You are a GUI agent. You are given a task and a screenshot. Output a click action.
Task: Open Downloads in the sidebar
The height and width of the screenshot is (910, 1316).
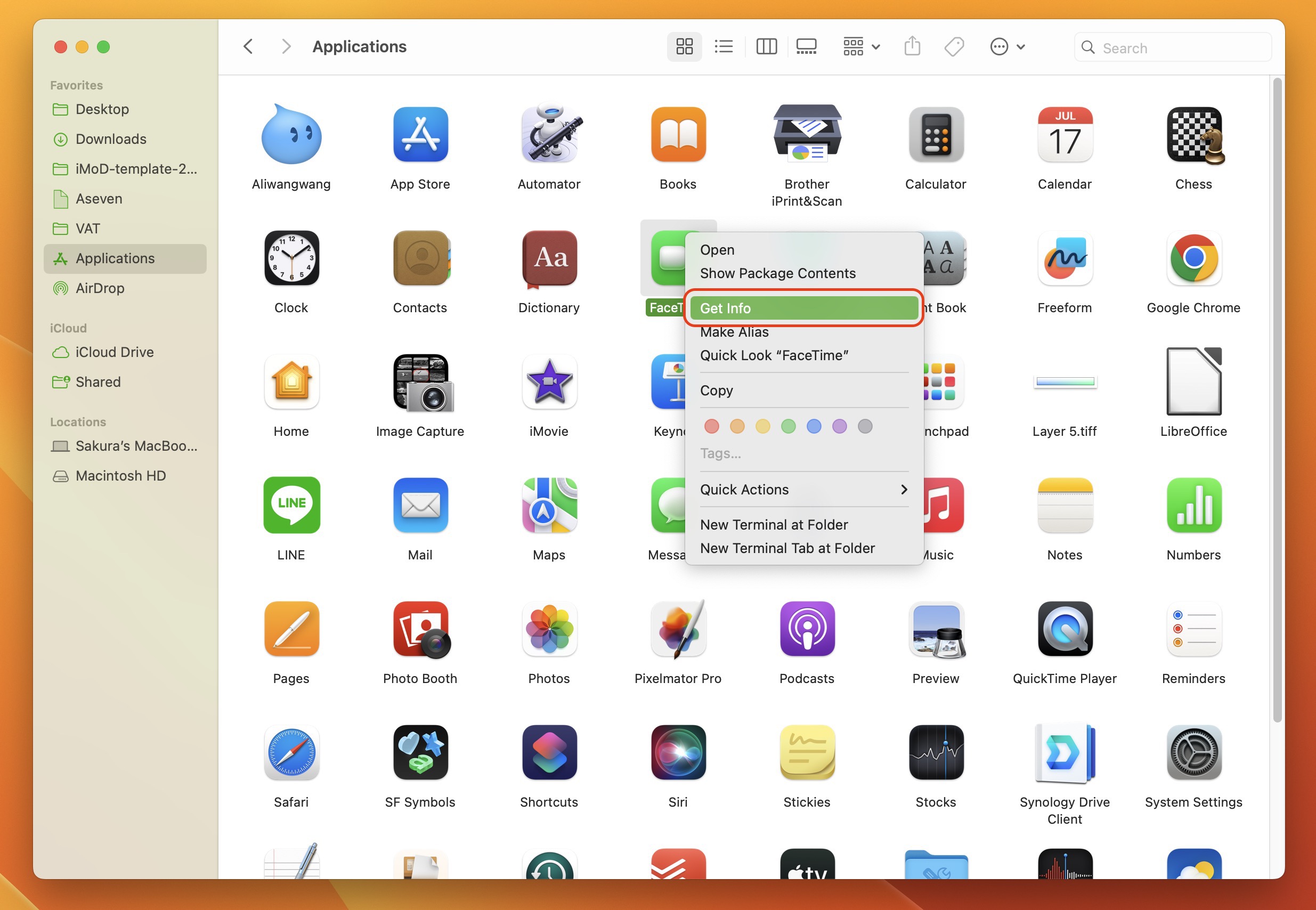[x=111, y=139]
